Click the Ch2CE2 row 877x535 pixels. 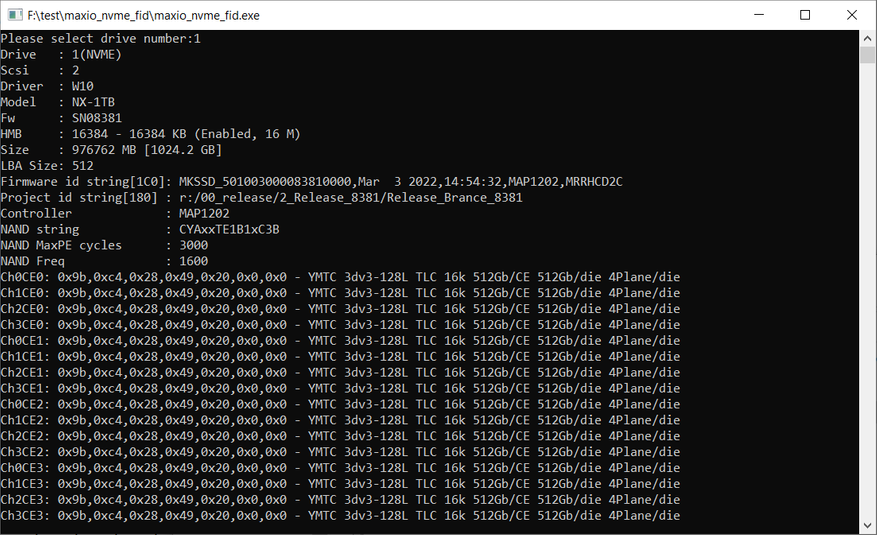click(x=341, y=436)
